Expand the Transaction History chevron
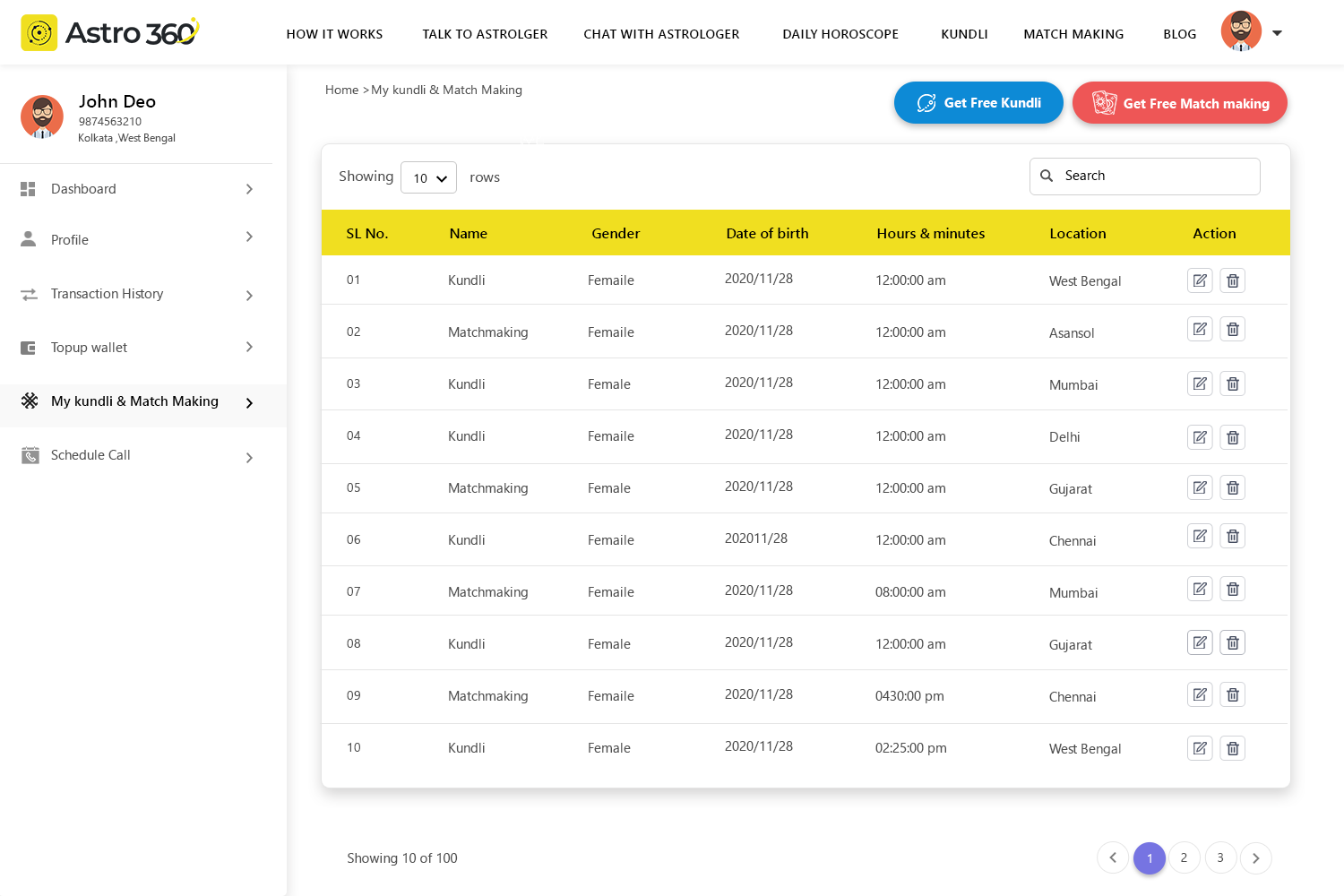 (x=249, y=296)
